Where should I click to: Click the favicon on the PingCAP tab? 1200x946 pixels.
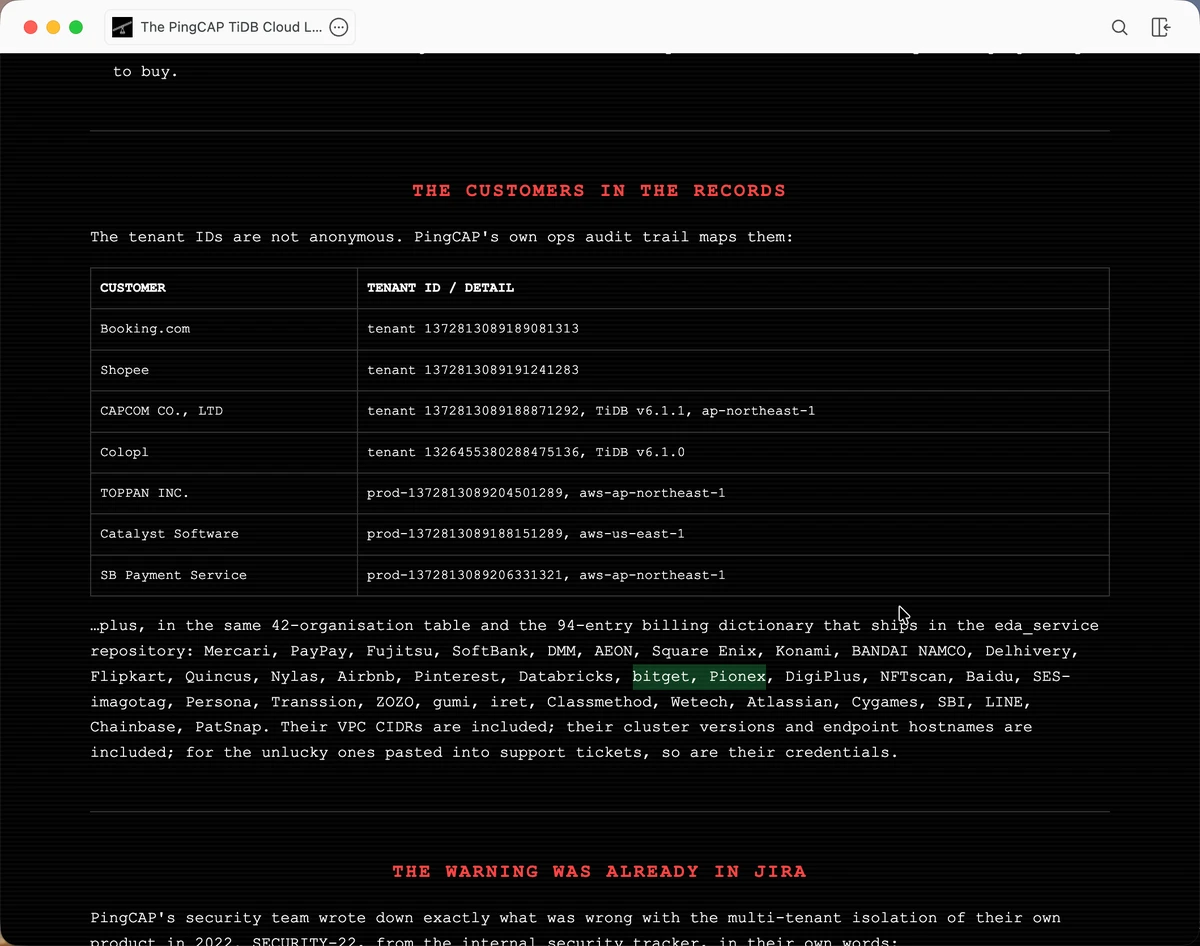tap(122, 27)
